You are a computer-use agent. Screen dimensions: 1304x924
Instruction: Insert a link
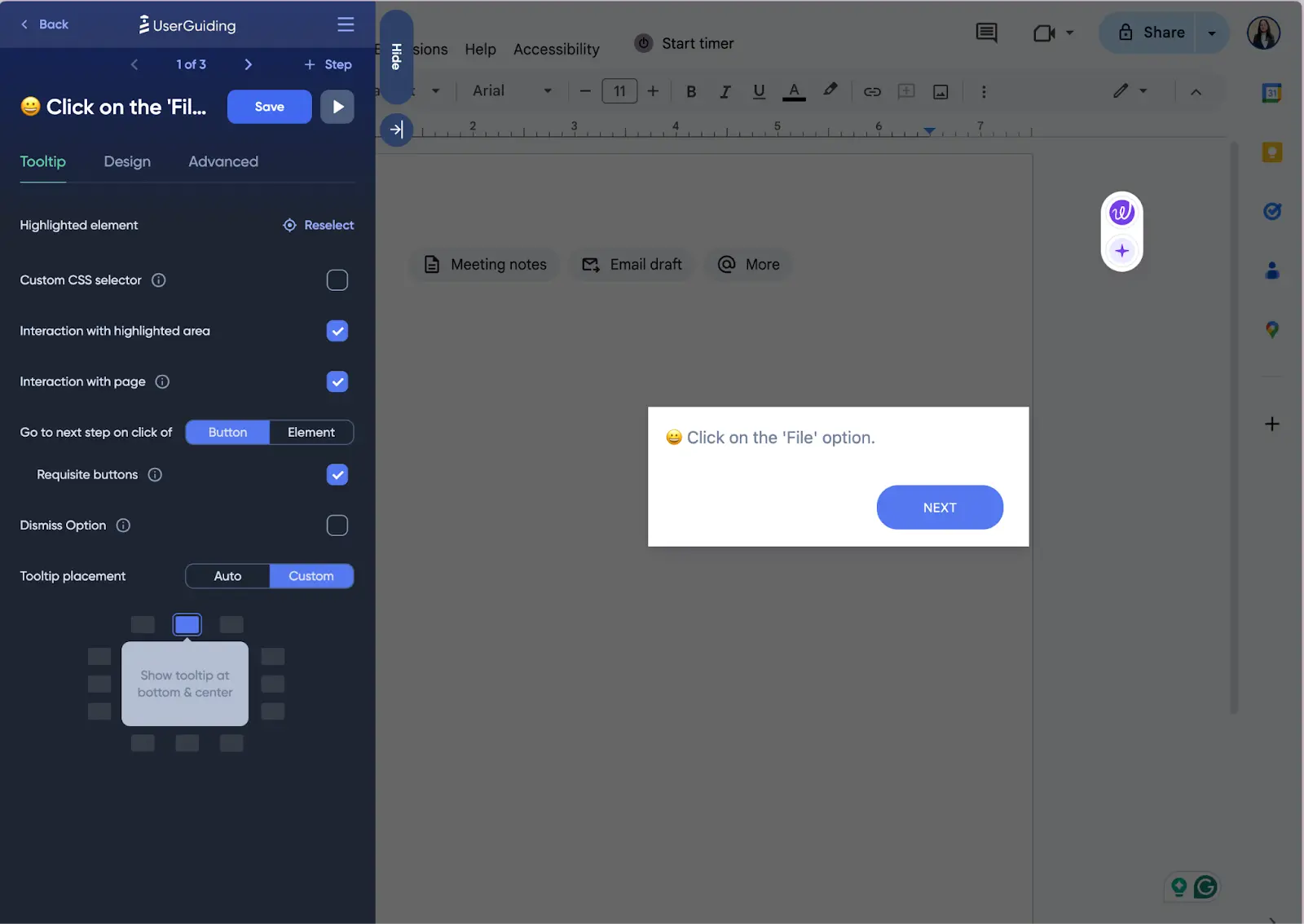coord(872,91)
